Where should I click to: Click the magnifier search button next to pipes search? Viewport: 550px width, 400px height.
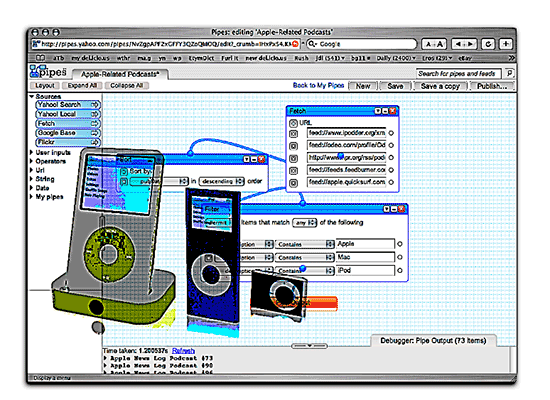(509, 73)
